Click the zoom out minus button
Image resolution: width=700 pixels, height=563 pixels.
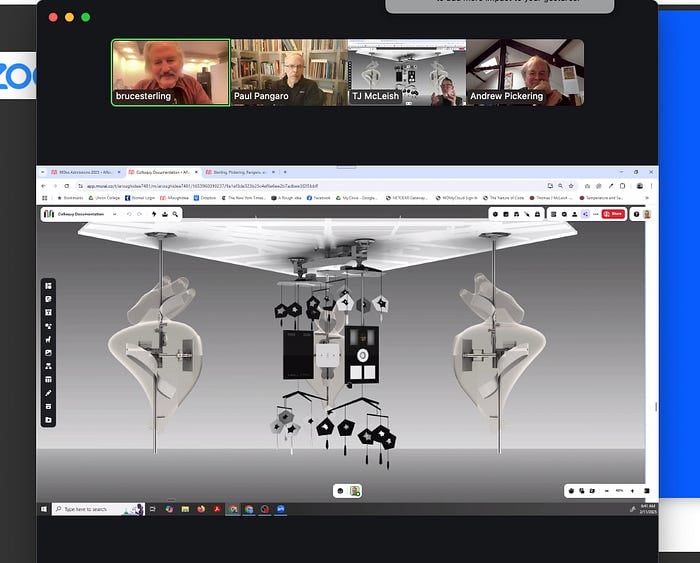pos(607,491)
